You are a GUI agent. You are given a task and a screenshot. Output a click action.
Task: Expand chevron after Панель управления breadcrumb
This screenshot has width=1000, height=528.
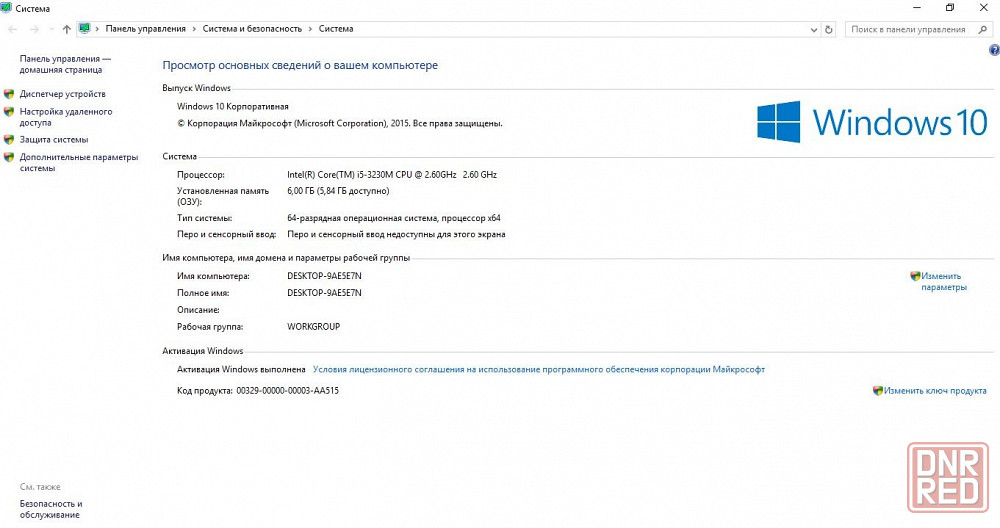194,30
